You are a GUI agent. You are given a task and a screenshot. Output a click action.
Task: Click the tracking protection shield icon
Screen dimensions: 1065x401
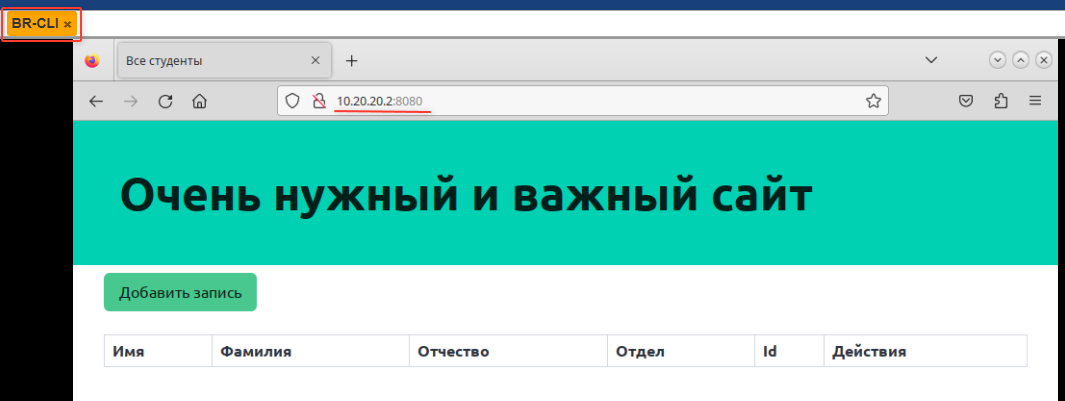coord(292,101)
